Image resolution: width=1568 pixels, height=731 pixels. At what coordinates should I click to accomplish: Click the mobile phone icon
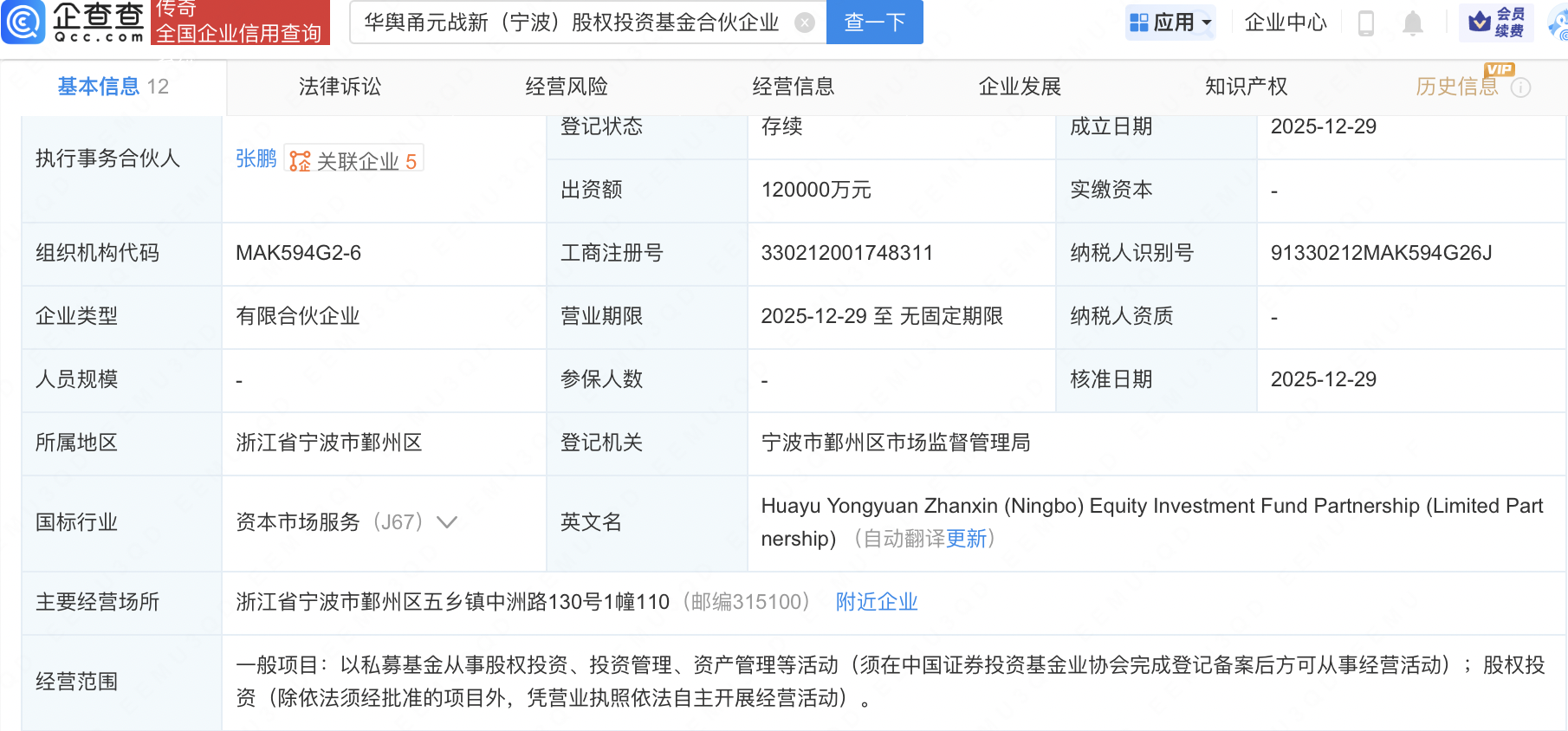(1366, 23)
